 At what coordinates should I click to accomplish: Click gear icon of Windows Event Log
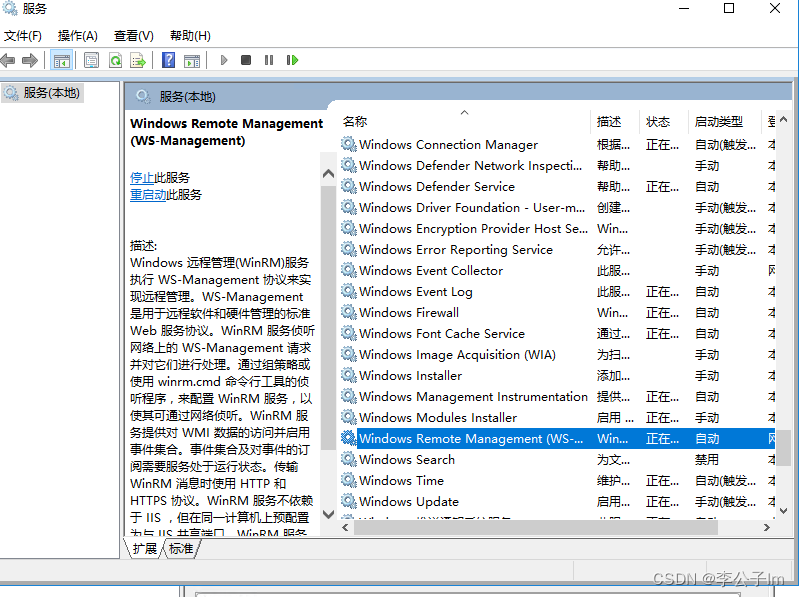[349, 291]
